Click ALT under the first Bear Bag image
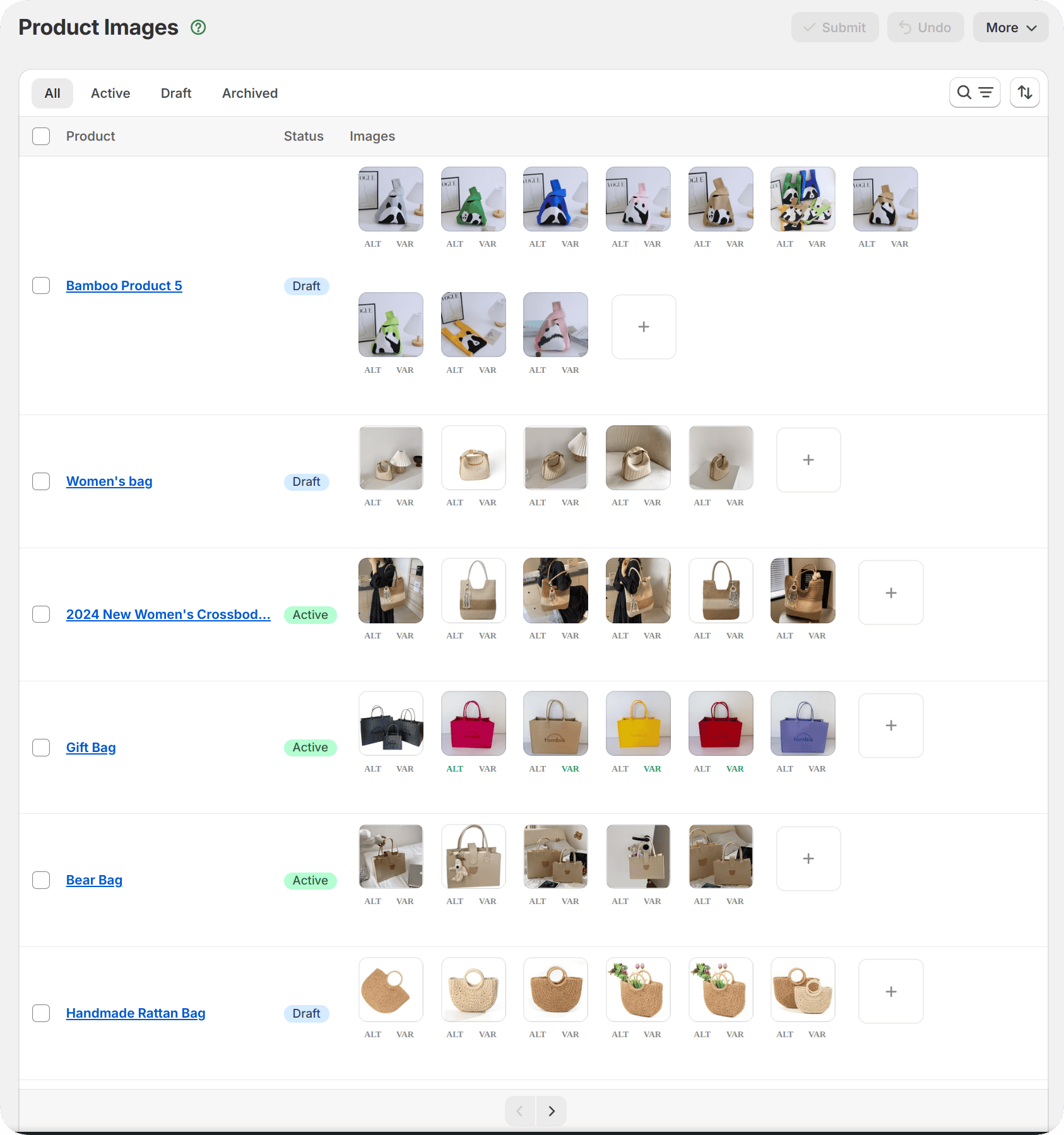The width and height of the screenshot is (1064, 1135). click(x=372, y=901)
